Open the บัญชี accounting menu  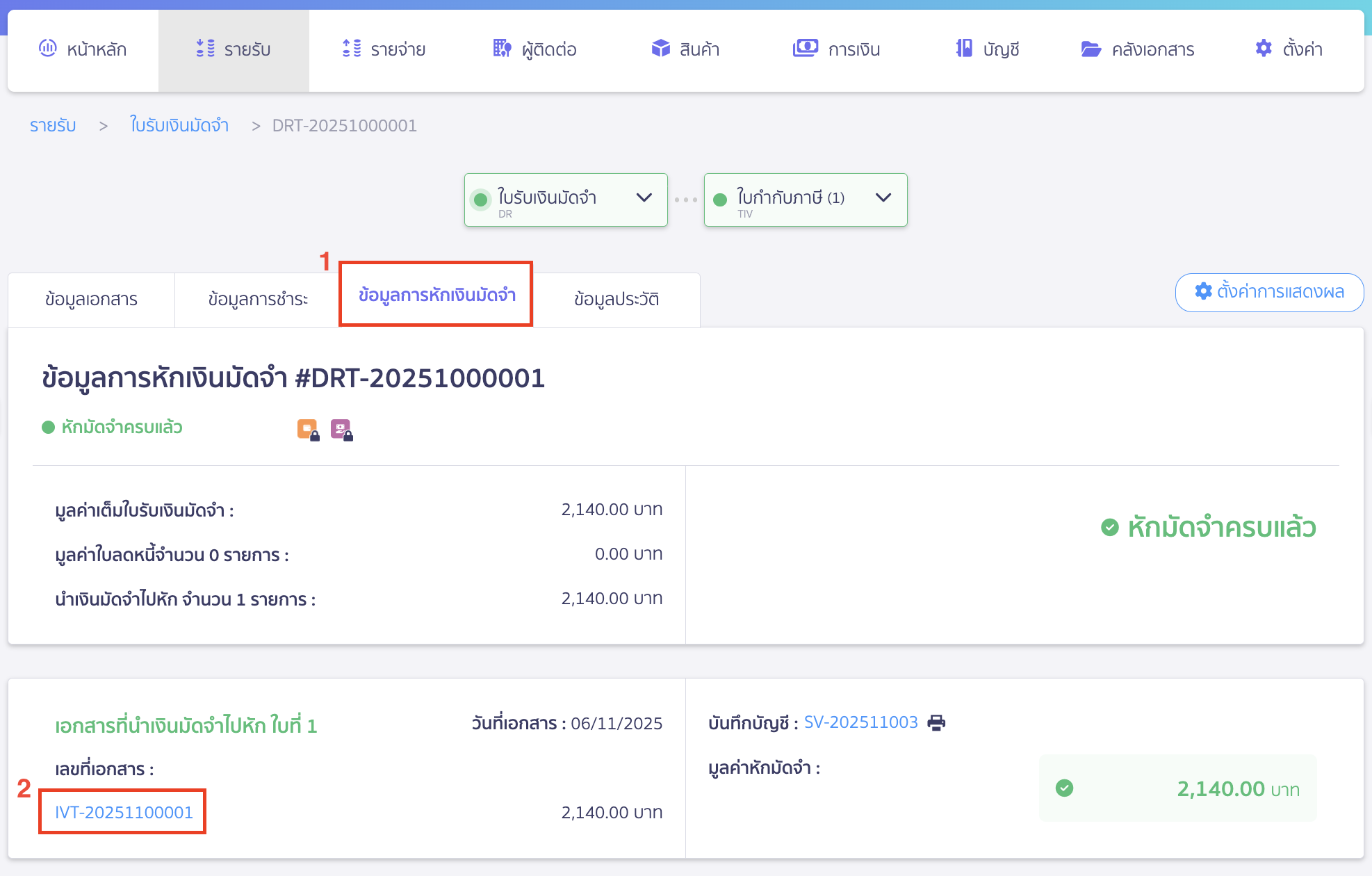[987, 49]
